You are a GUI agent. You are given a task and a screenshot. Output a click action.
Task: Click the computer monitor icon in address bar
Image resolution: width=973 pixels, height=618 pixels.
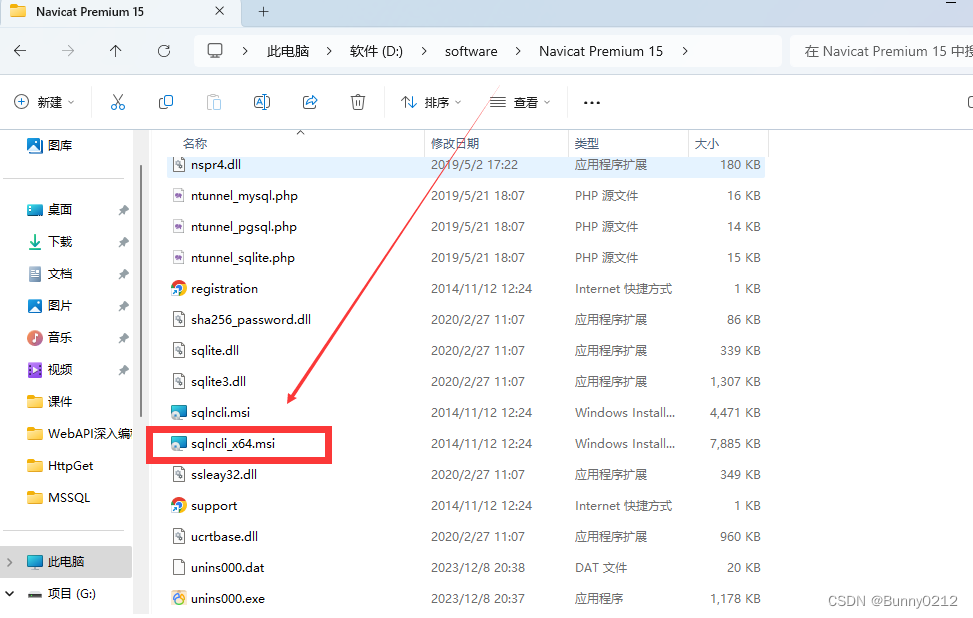(x=215, y=51)
